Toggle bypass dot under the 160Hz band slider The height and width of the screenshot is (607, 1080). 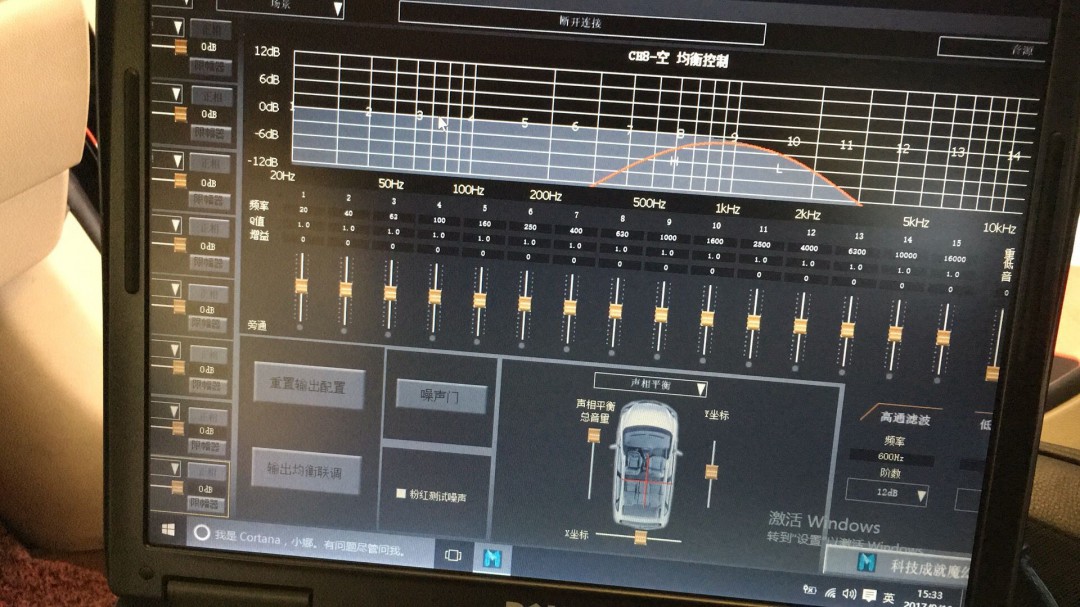[x=477, y=341]
